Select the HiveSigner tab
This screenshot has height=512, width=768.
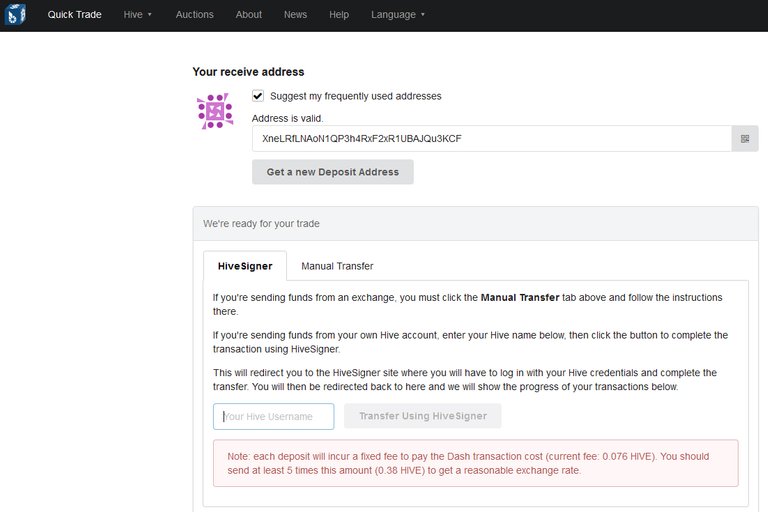point(245,266)
